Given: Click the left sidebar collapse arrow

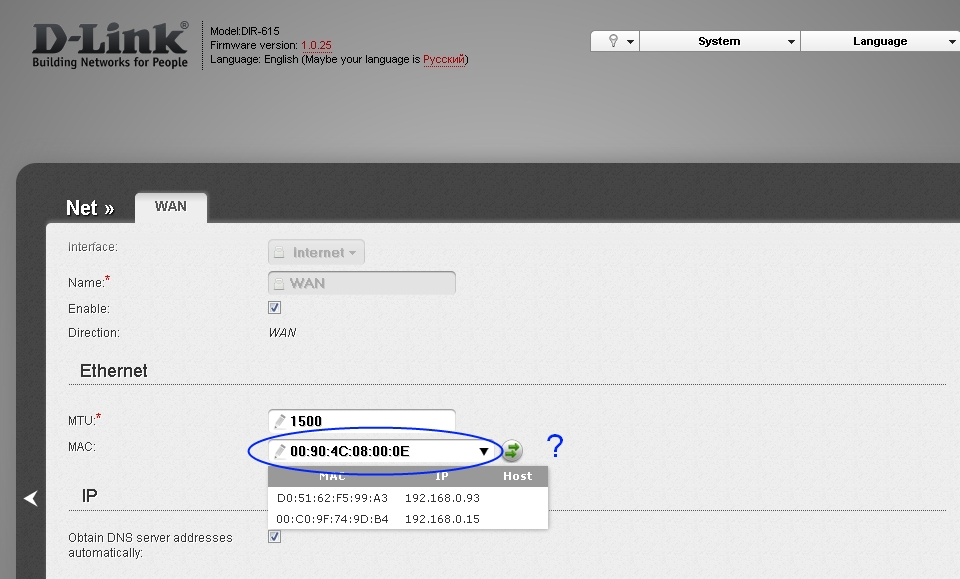Looking at the screenshot, I should pyautogui.click(x=31, y=498).
